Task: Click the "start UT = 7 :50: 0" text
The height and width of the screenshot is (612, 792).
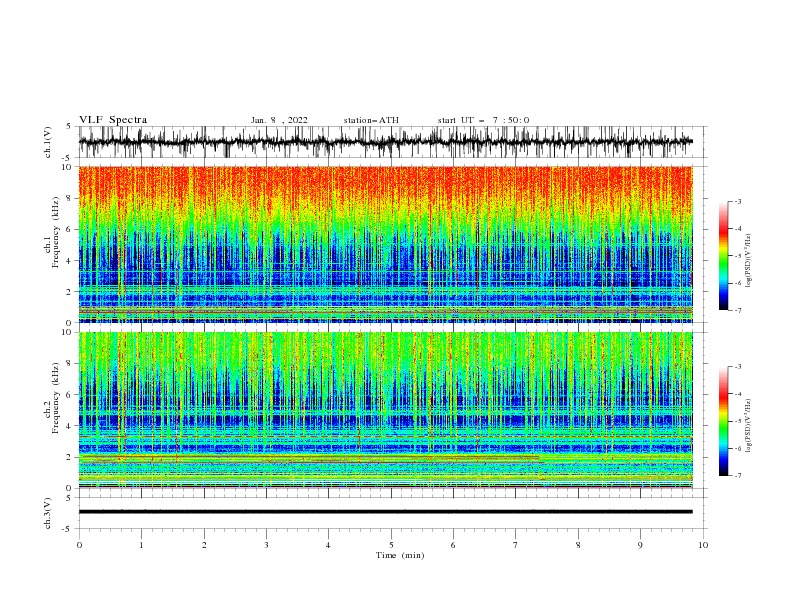Action: click(483, 120)
